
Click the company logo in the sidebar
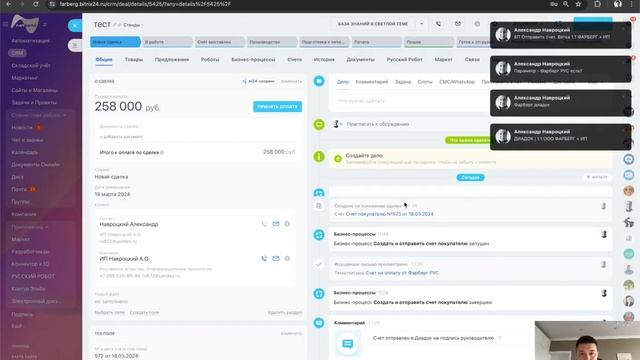(25, 24)
